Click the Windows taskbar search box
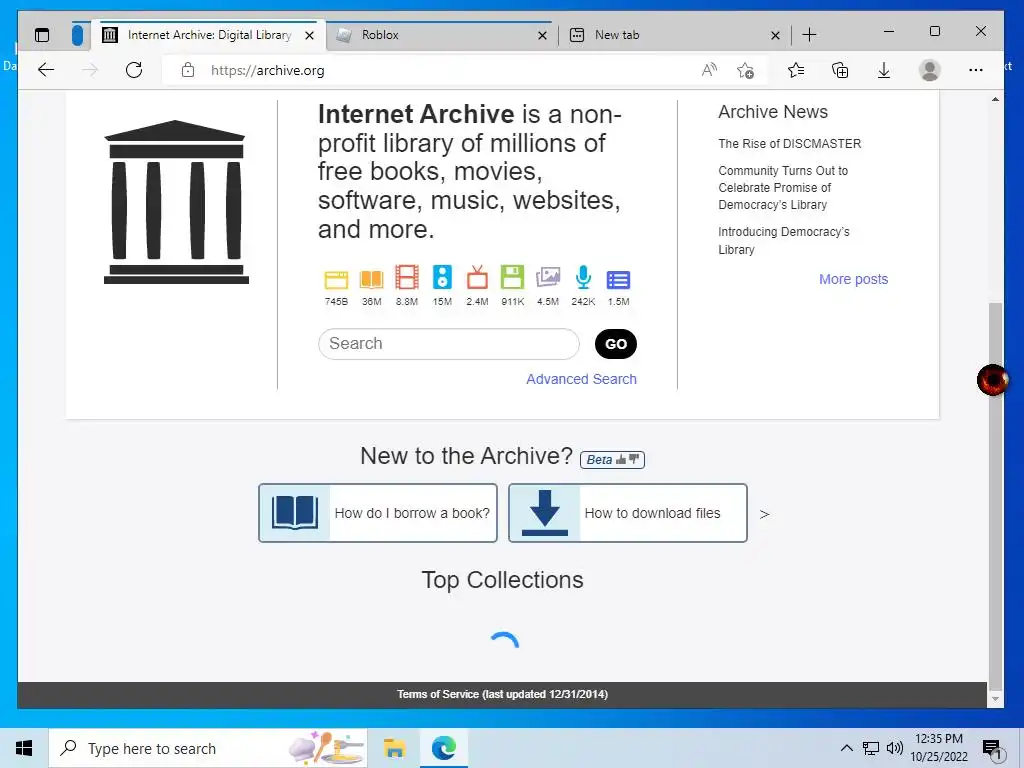 point(208,748)
